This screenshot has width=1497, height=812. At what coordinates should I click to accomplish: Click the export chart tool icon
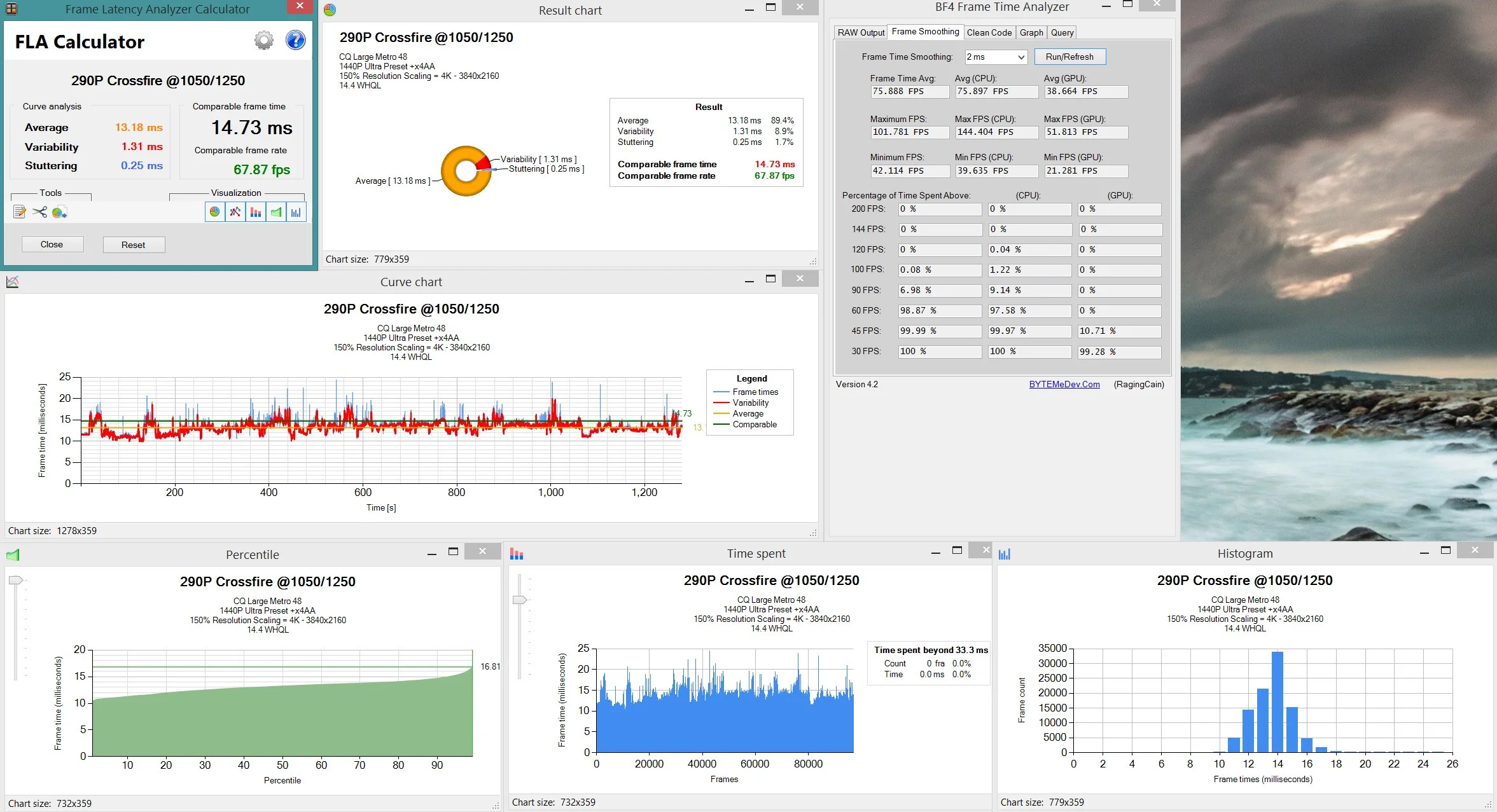coord(59,212)
